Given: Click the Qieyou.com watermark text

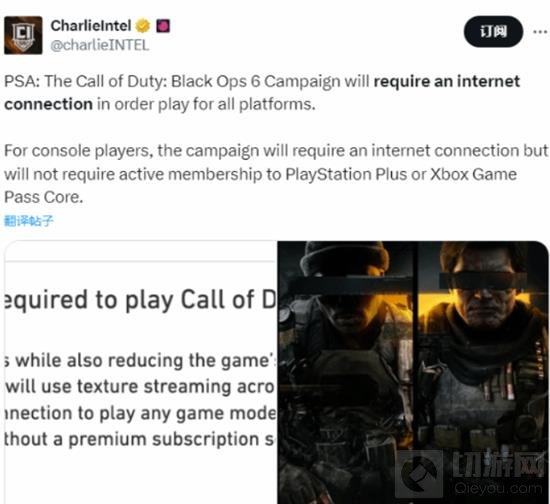Looking at the screenshot, I should (498, 488).
